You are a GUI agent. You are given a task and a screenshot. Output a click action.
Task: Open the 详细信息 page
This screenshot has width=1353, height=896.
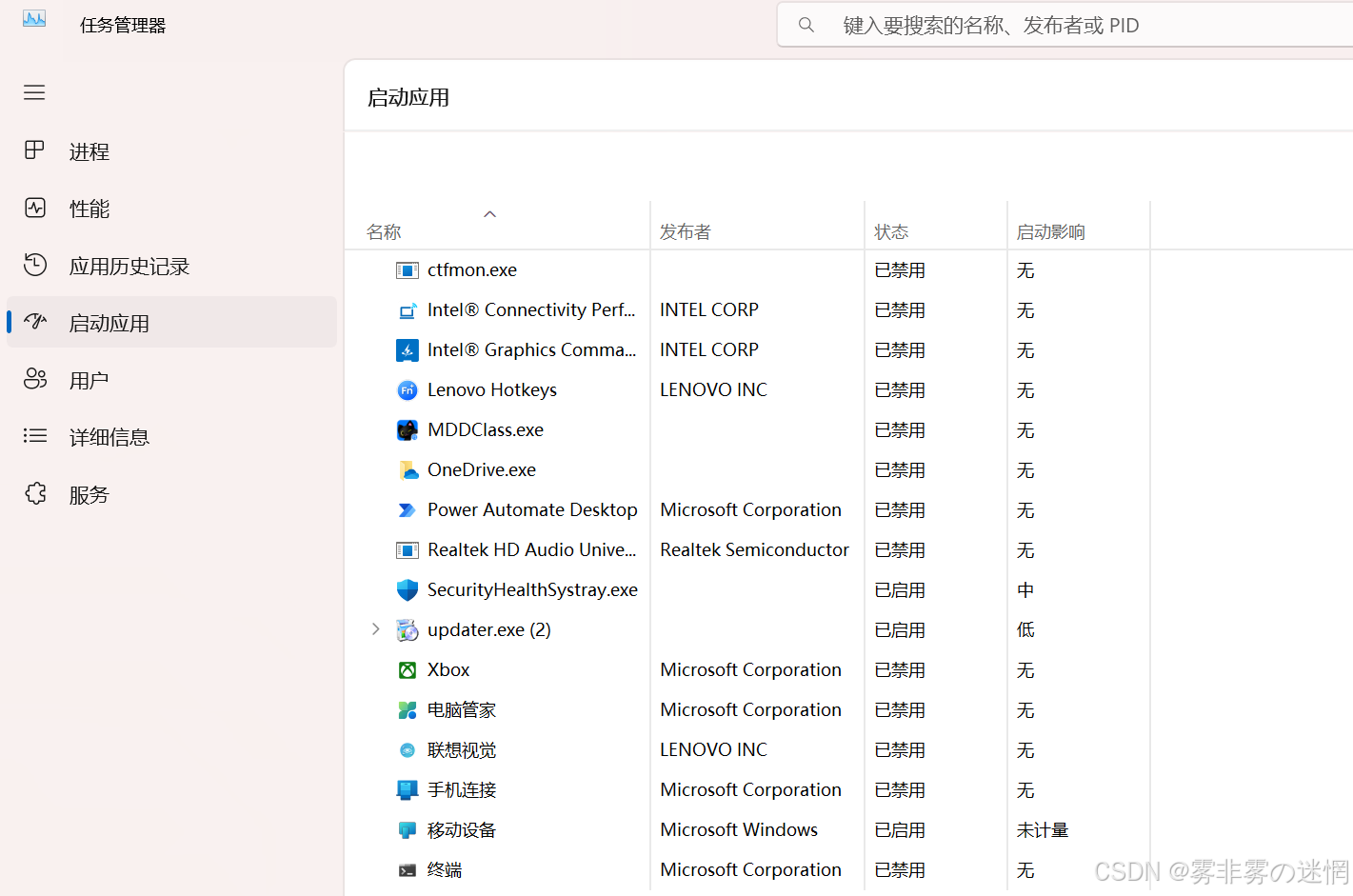pyautogui.click(x=171, y=437)
